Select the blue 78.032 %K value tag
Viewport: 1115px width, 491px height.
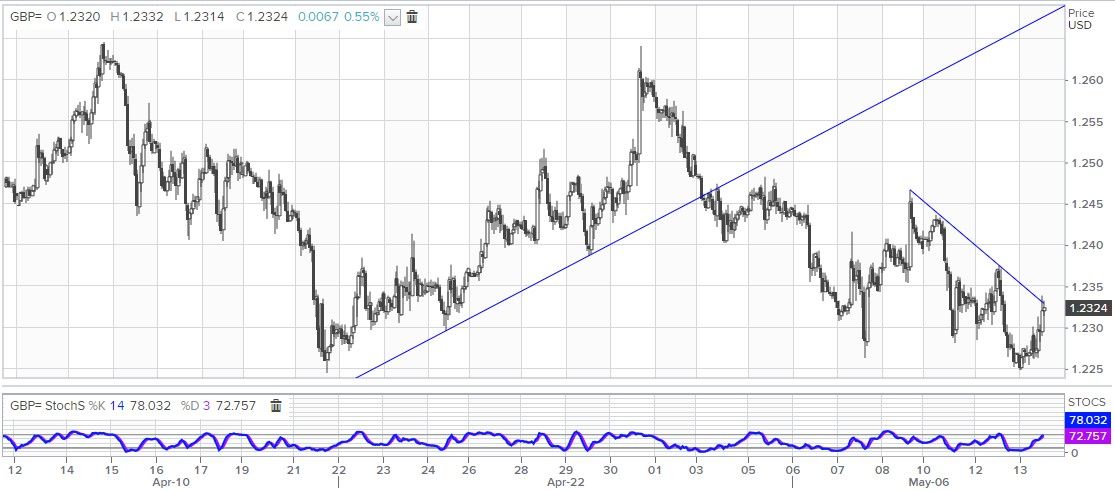coord(1087,421)
